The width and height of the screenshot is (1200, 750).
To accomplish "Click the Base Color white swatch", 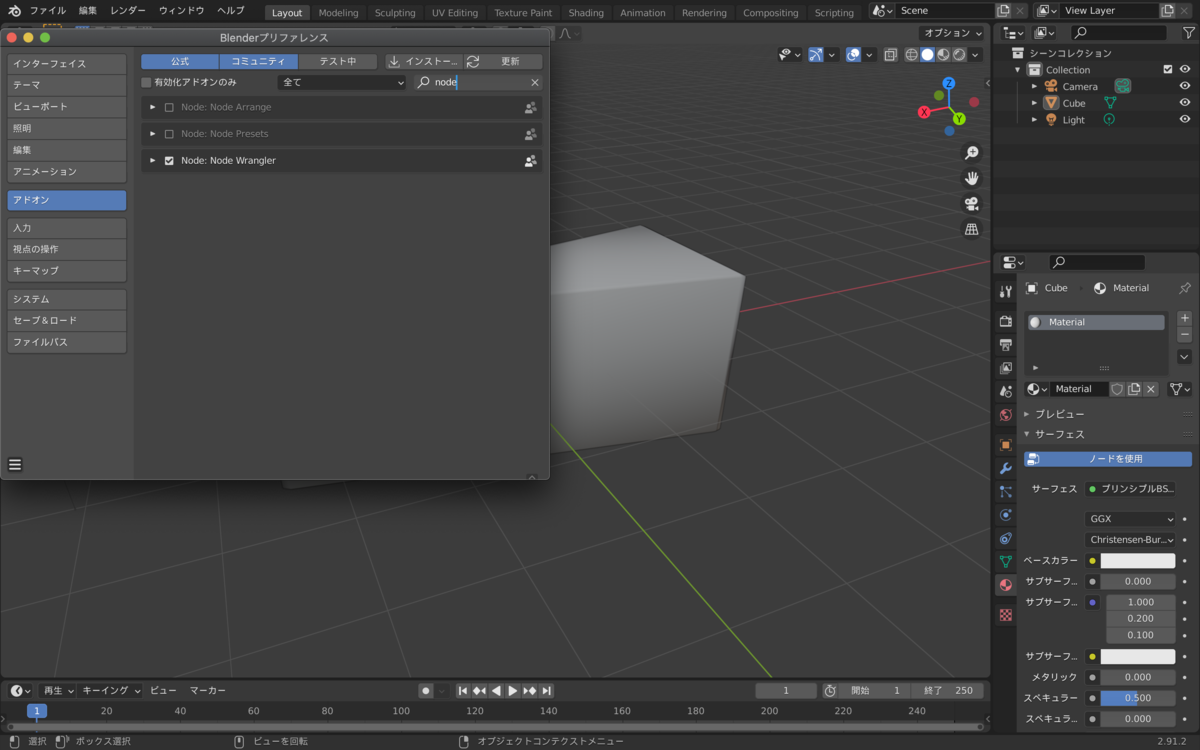I will click(x=1138, y=561).
